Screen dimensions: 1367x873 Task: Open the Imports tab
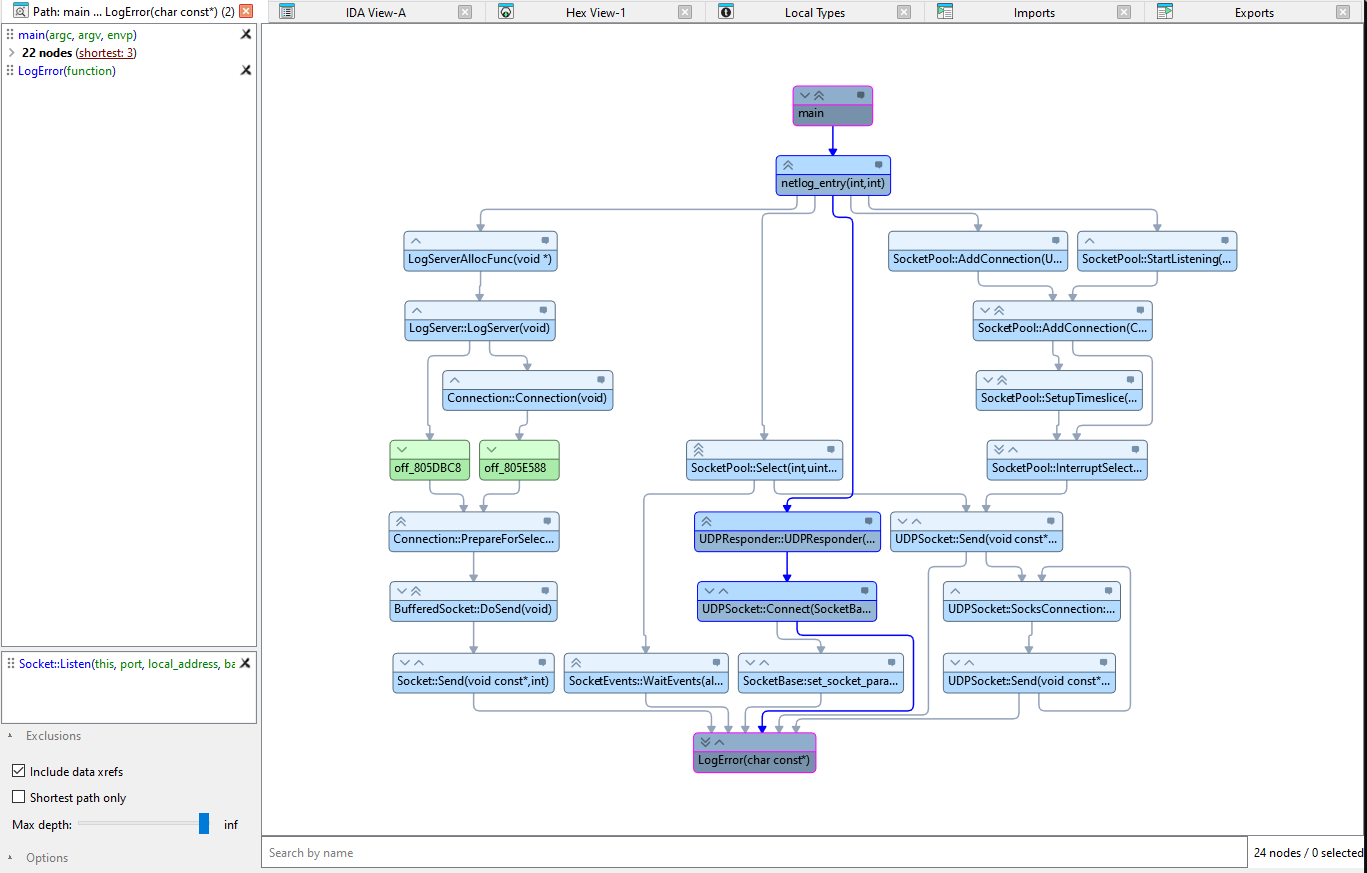click(1034, 12)
